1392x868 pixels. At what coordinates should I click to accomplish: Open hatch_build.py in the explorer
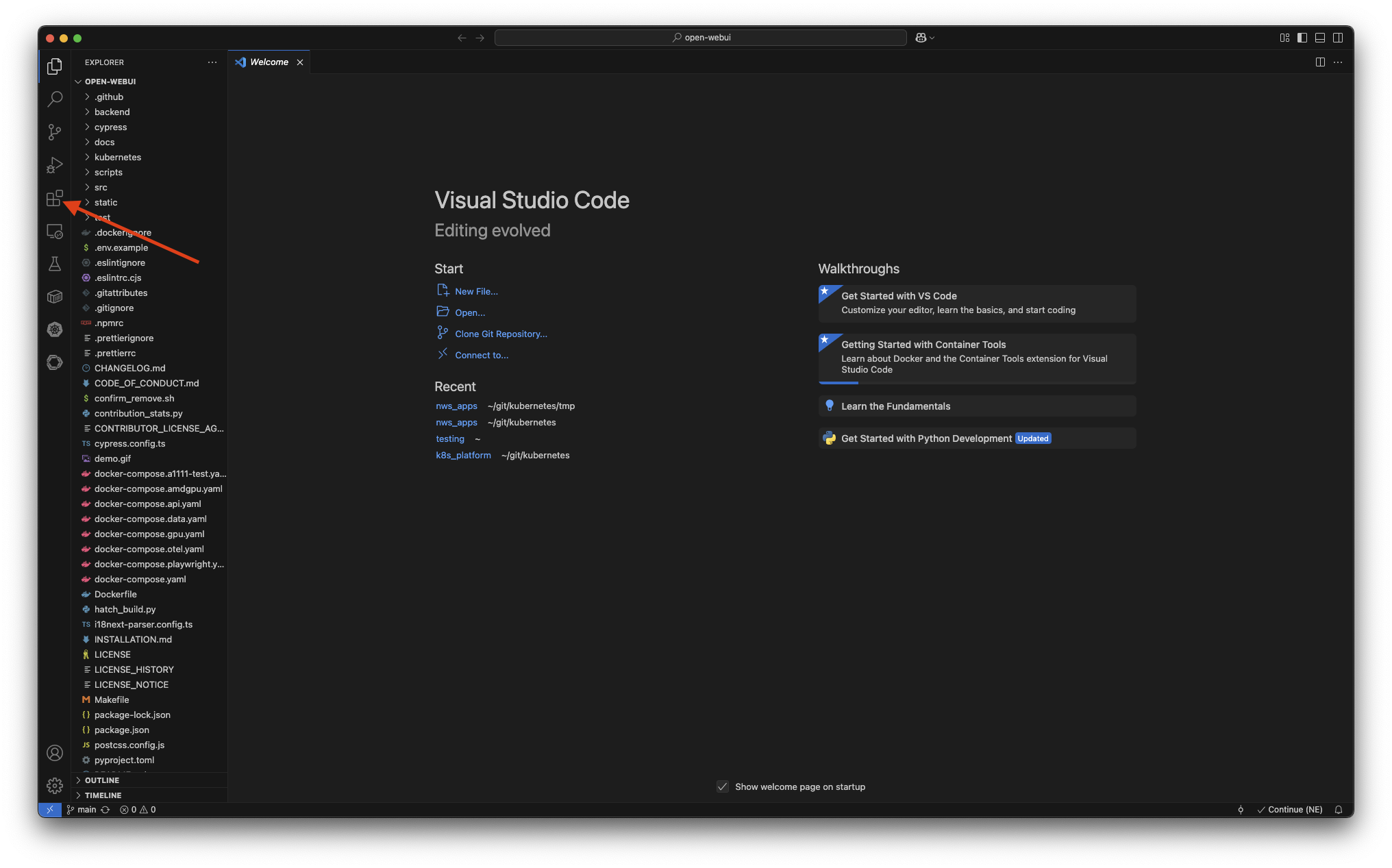(x=149, y=609)
